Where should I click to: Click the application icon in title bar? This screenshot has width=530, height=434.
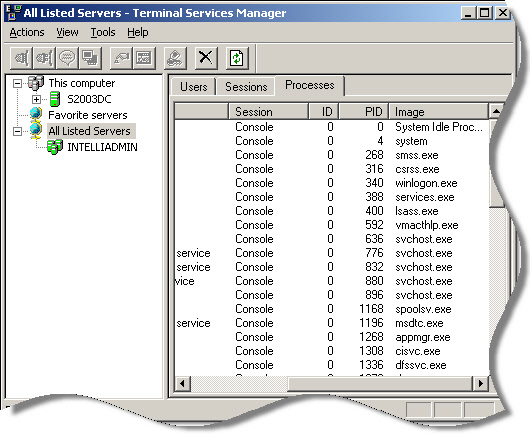click(14, 13)
